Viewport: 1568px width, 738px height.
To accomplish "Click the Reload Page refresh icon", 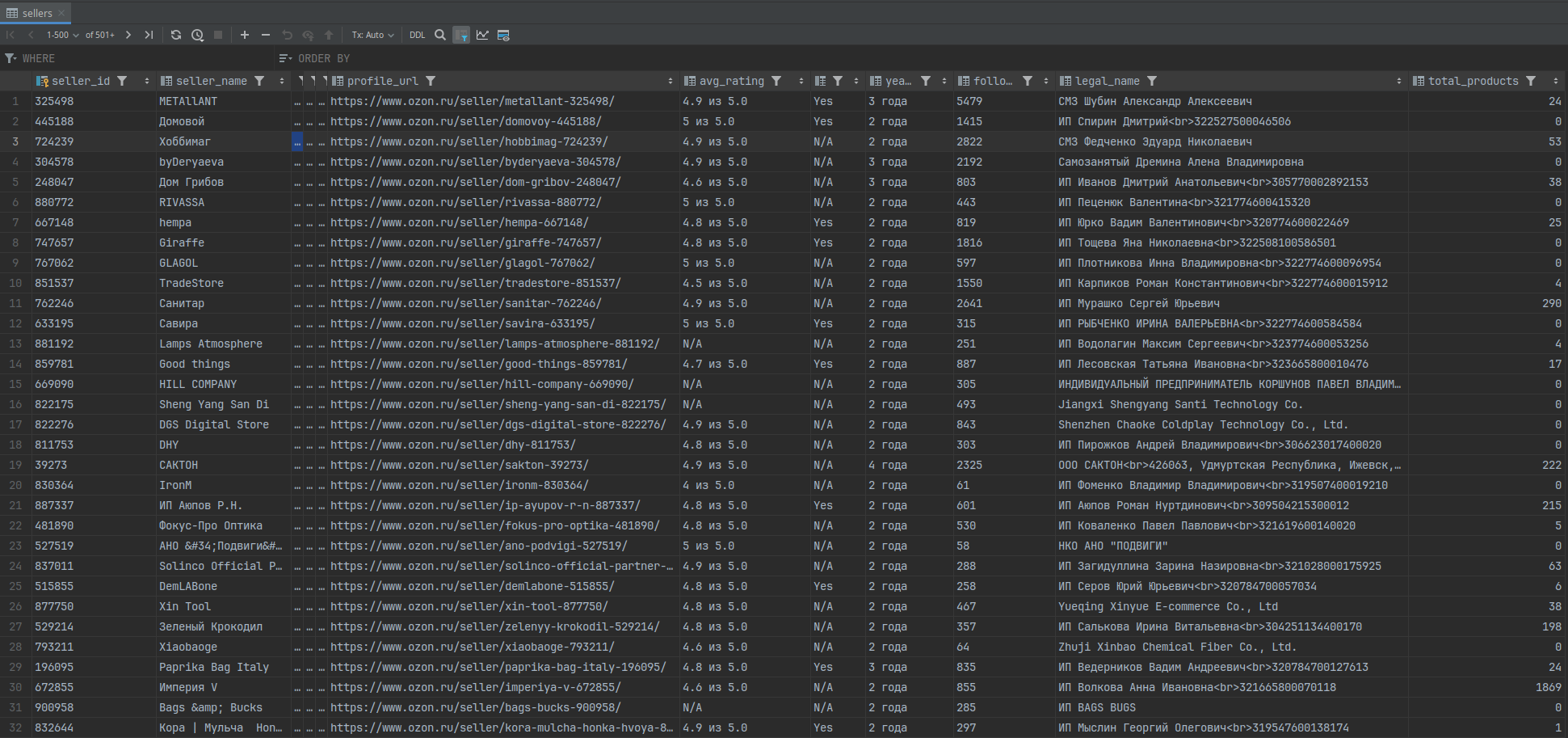I will pos(176,35).
